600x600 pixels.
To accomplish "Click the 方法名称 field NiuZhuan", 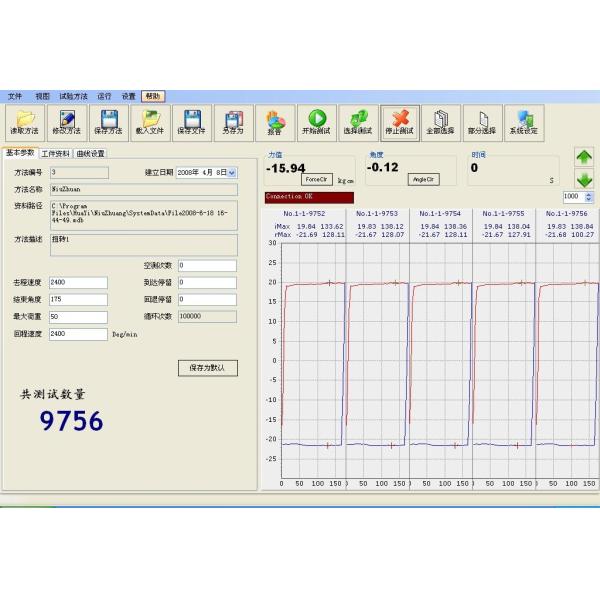I will [144, 189].
